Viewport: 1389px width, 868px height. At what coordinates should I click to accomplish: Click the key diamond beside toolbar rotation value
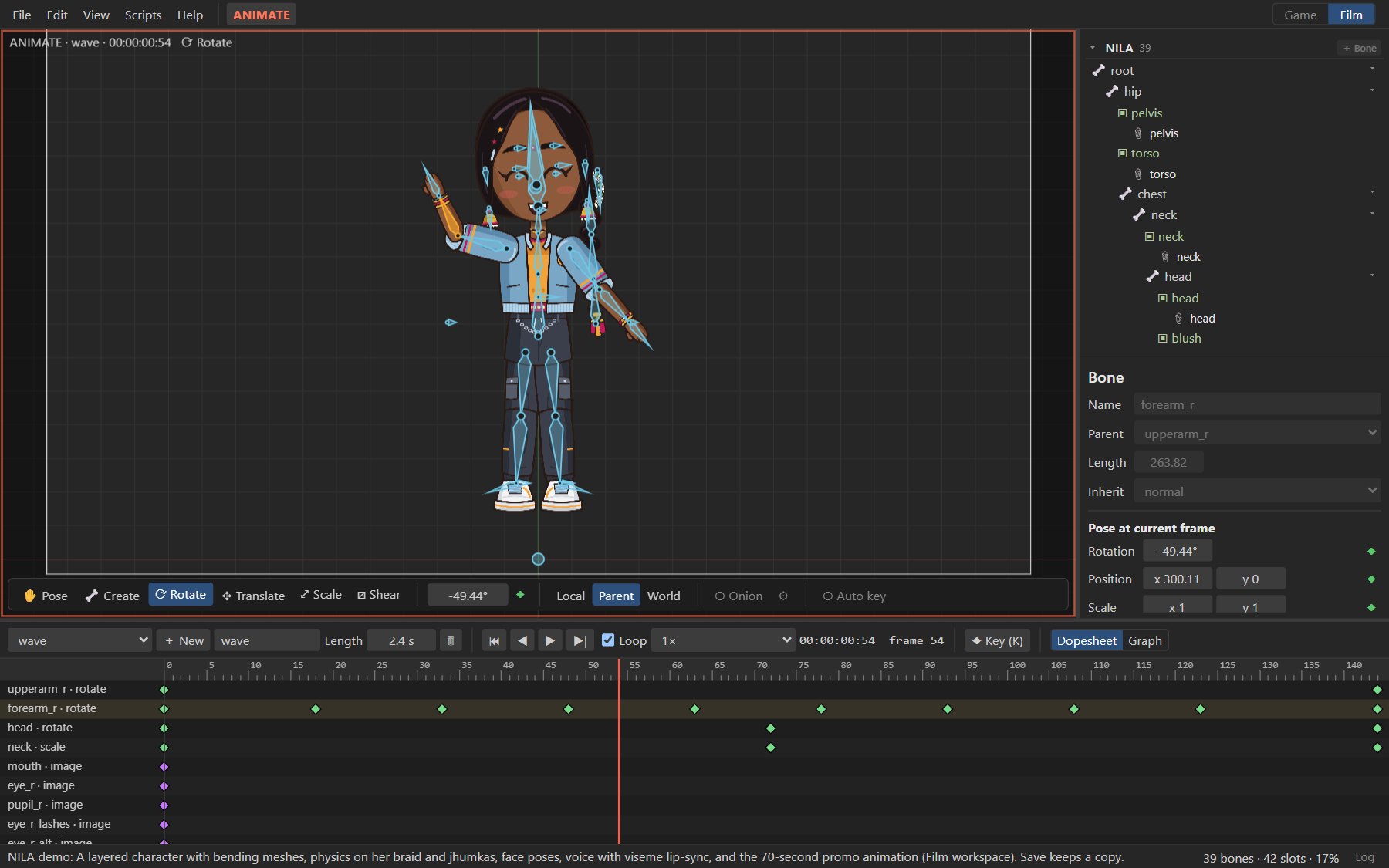click(x=520, y=595)
